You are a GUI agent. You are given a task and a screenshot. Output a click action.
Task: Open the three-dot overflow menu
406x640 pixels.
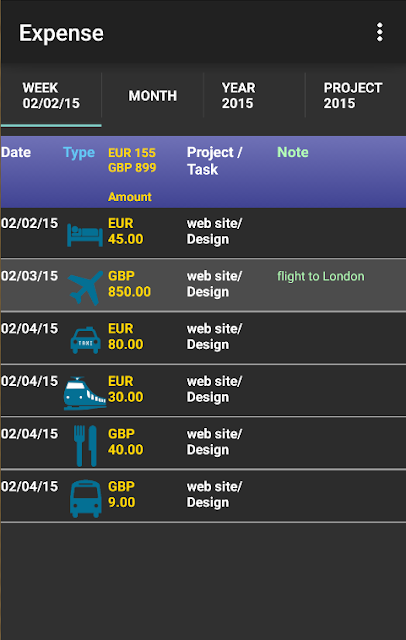[379, 32]
